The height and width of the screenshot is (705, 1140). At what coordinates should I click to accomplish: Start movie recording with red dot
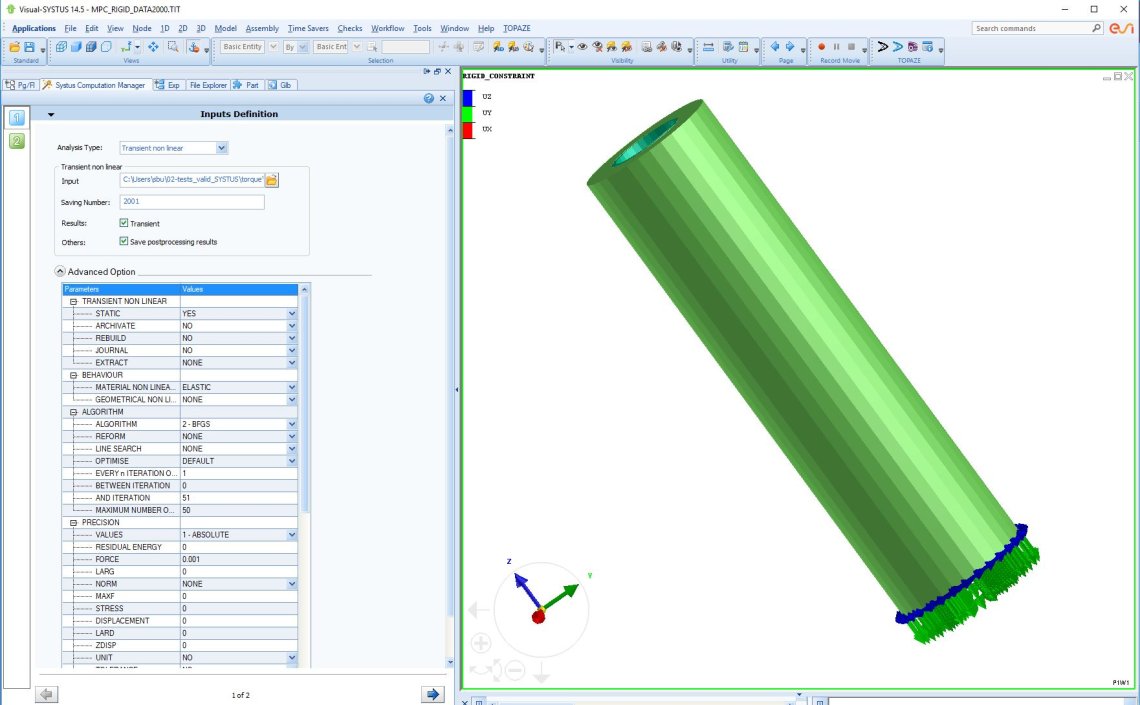822,47
